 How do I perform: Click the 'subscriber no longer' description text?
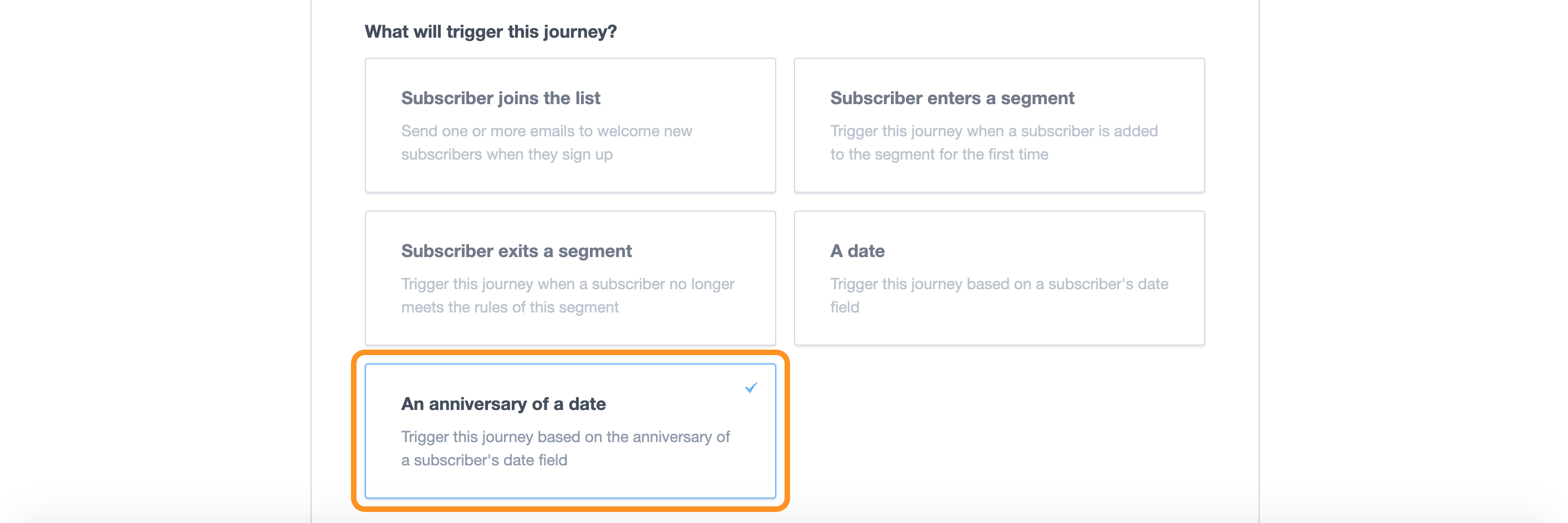[567, 284]
